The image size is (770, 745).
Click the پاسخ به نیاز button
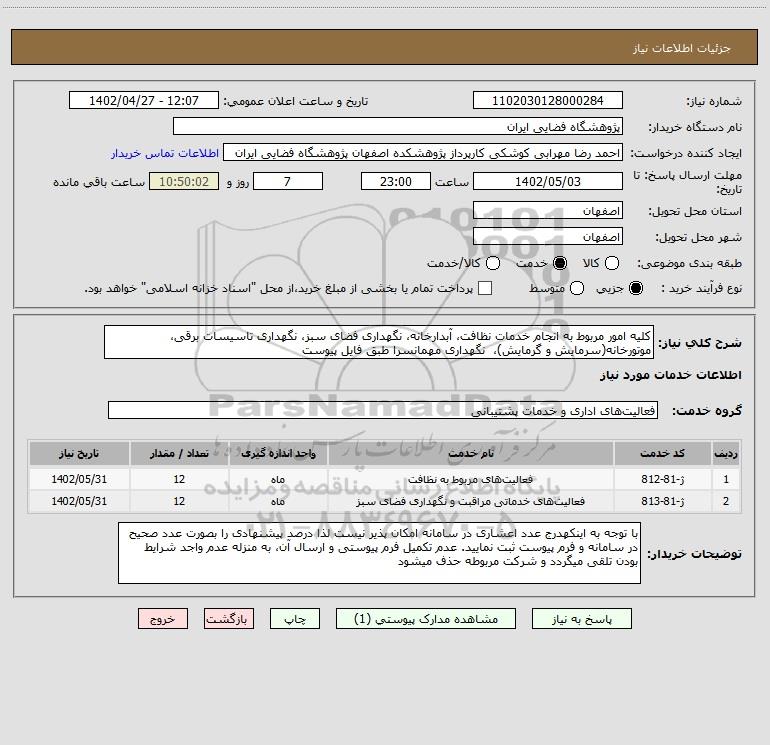581,619
